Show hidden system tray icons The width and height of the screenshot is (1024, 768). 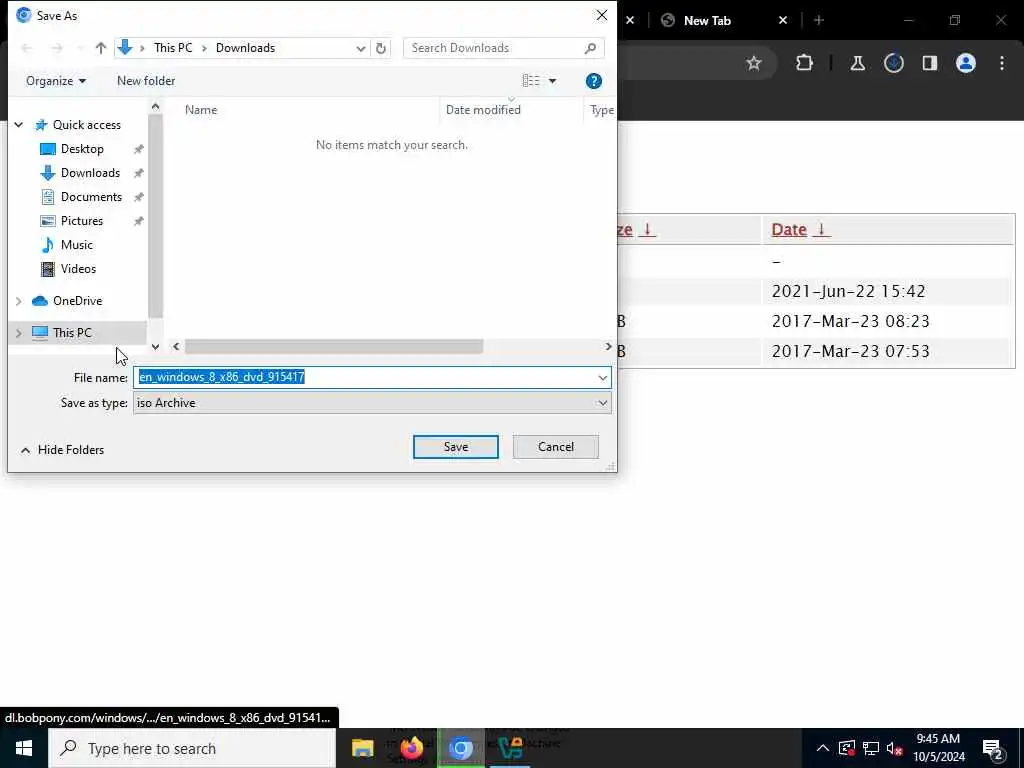(x=823, y=748)
